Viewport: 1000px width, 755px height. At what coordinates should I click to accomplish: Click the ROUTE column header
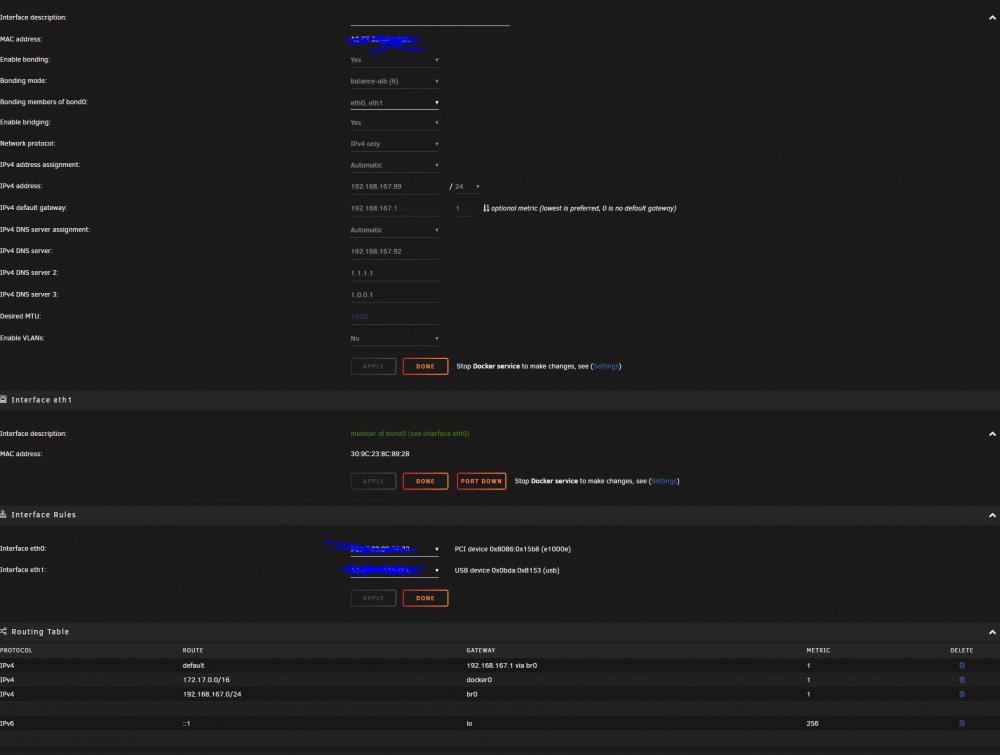point(193,650)
